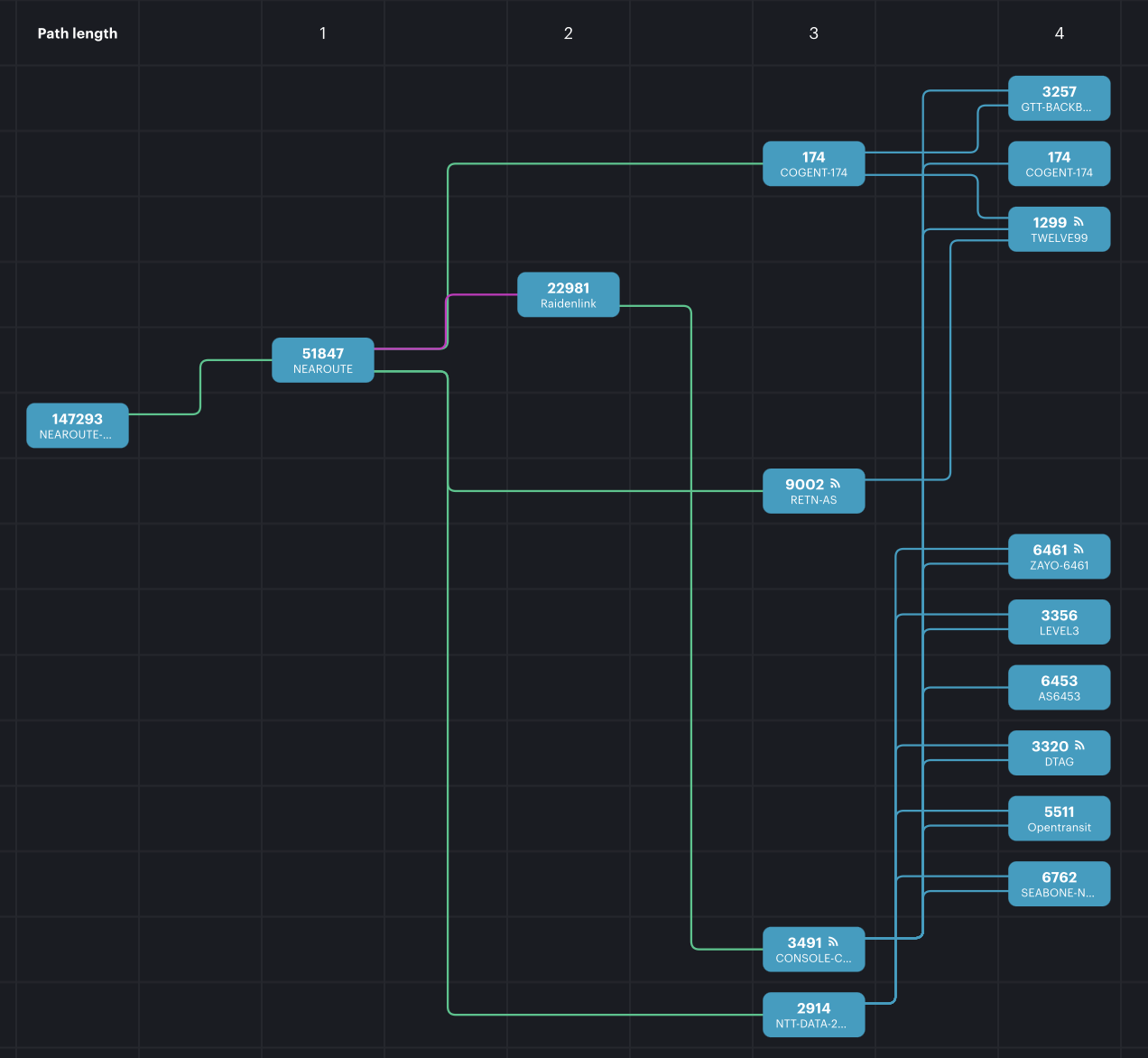Click the feed icon on the 3491 node
Screen dimensions: 1148x1058
pos(833,942)
